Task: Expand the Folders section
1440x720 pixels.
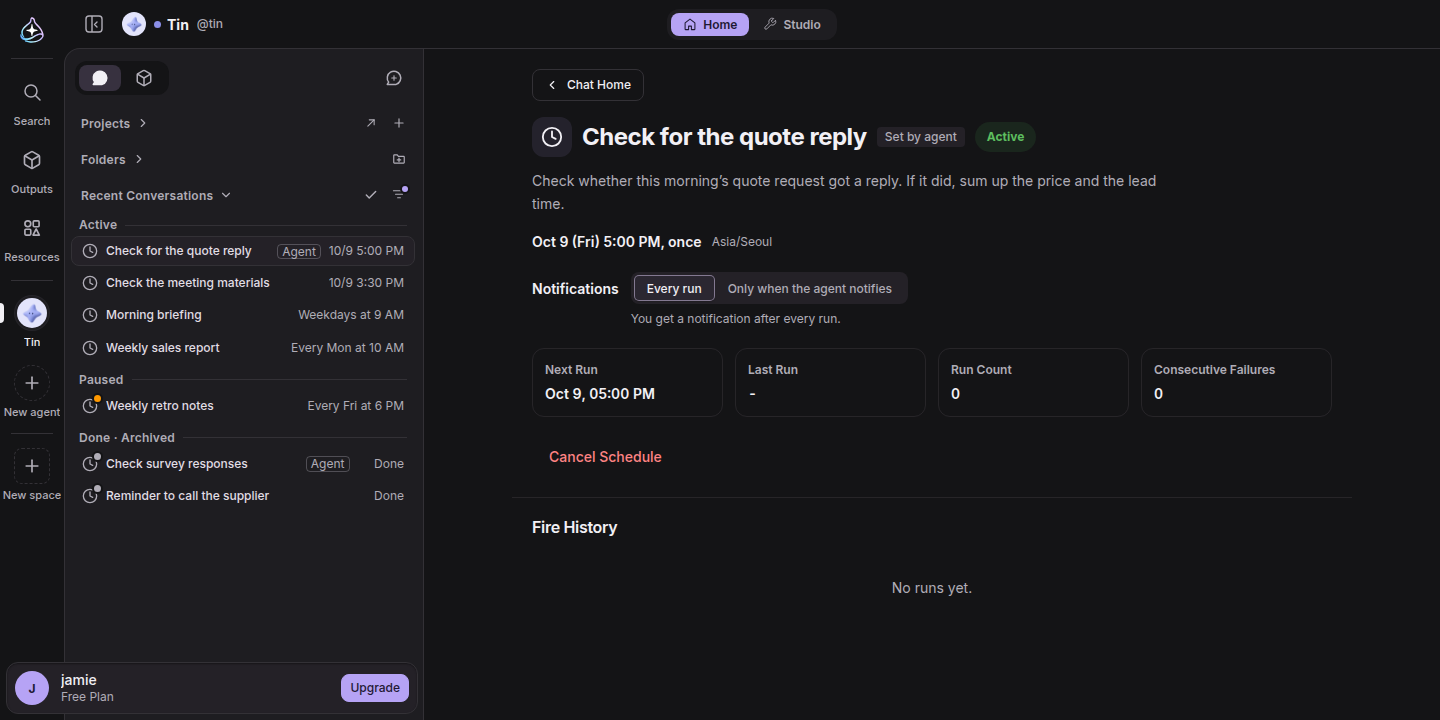Action: (112, 159)
